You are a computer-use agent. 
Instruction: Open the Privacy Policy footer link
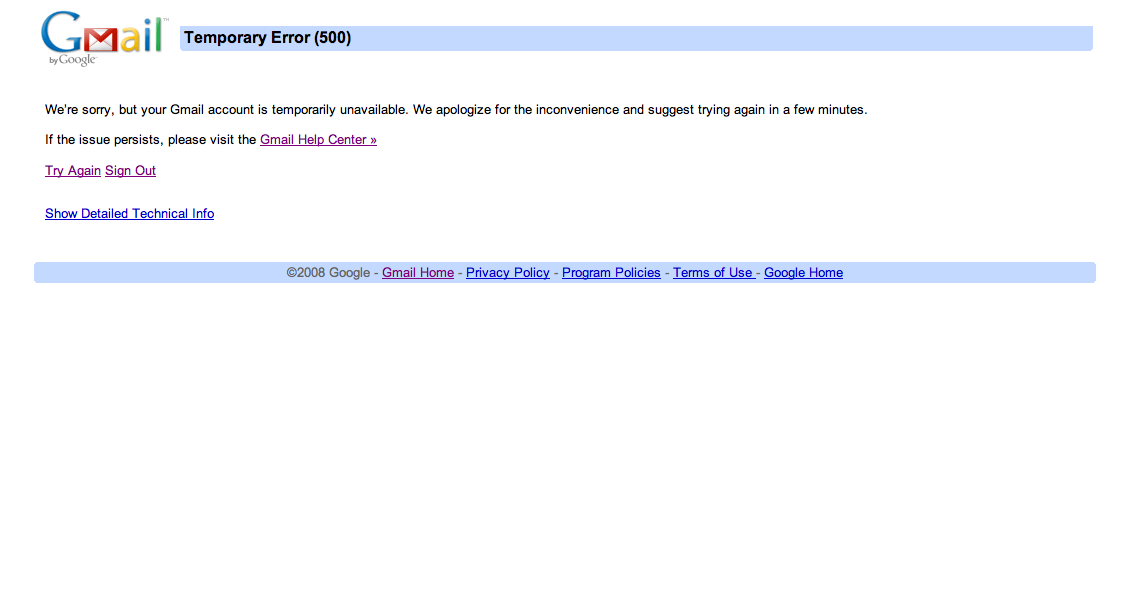tap(507, 273)
